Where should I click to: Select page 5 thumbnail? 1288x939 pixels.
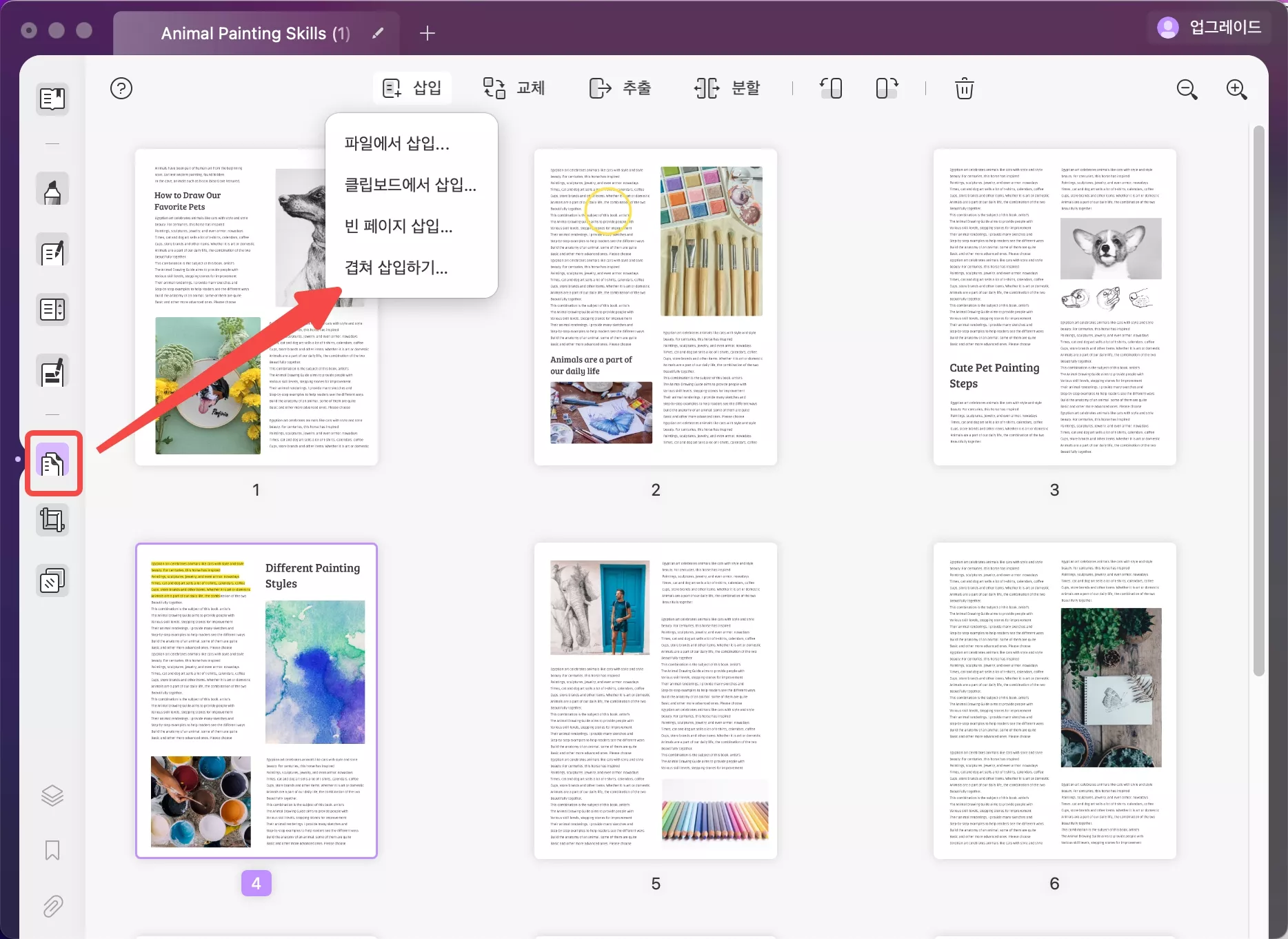656,700
